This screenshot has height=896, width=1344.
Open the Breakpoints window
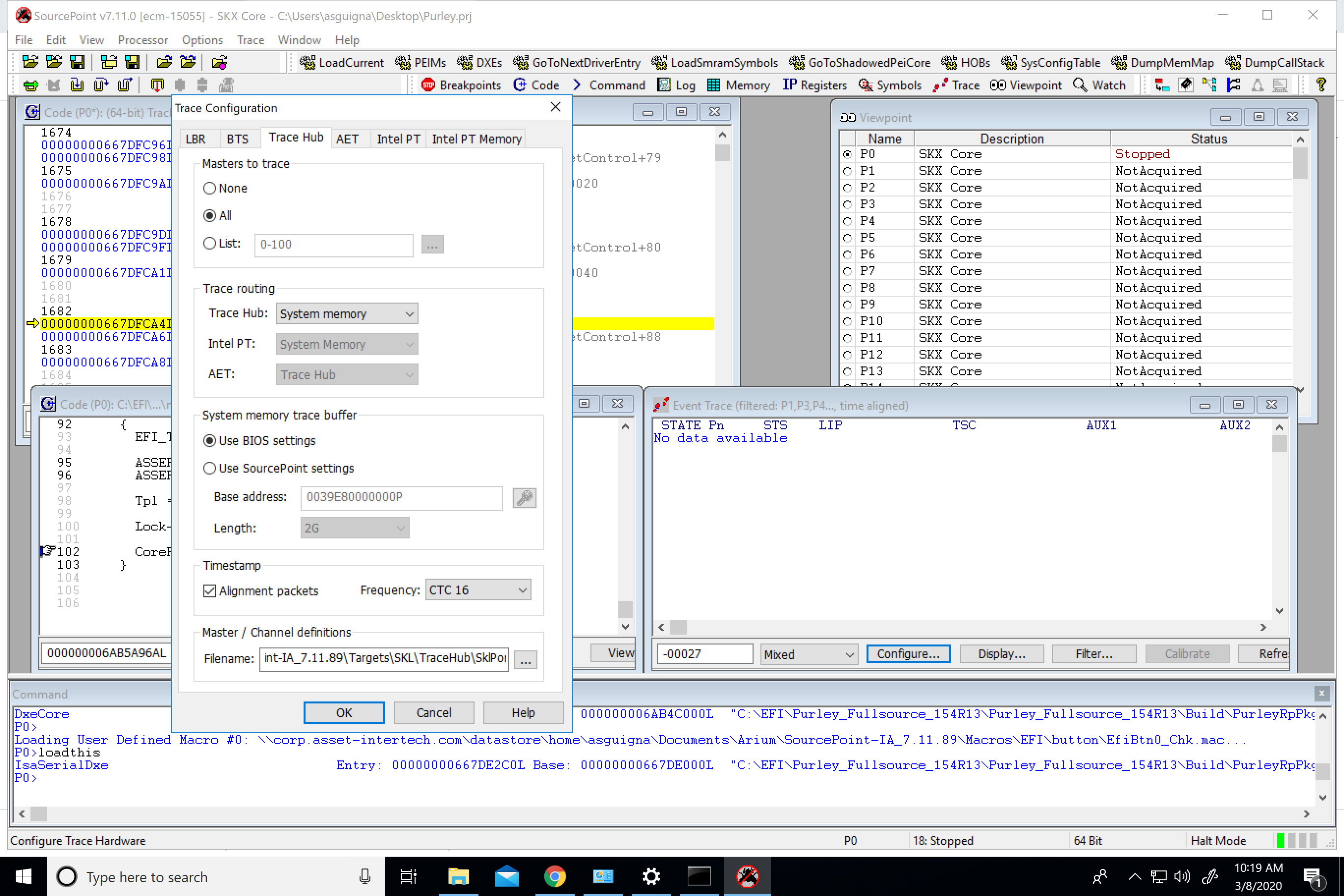(x=461, y=85)
